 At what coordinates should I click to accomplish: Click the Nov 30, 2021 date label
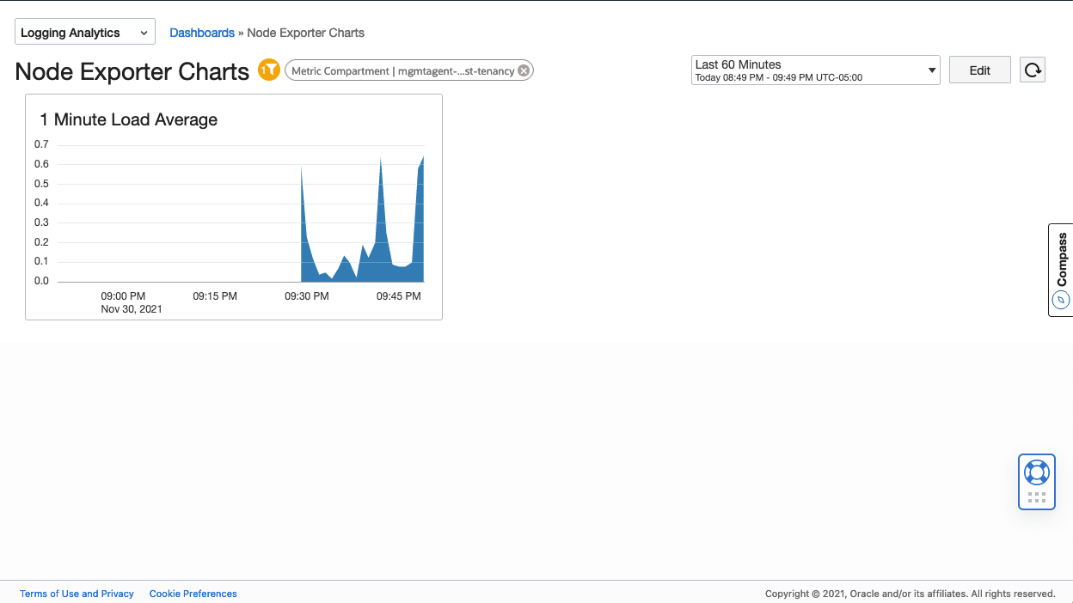(x=131, y=309)
